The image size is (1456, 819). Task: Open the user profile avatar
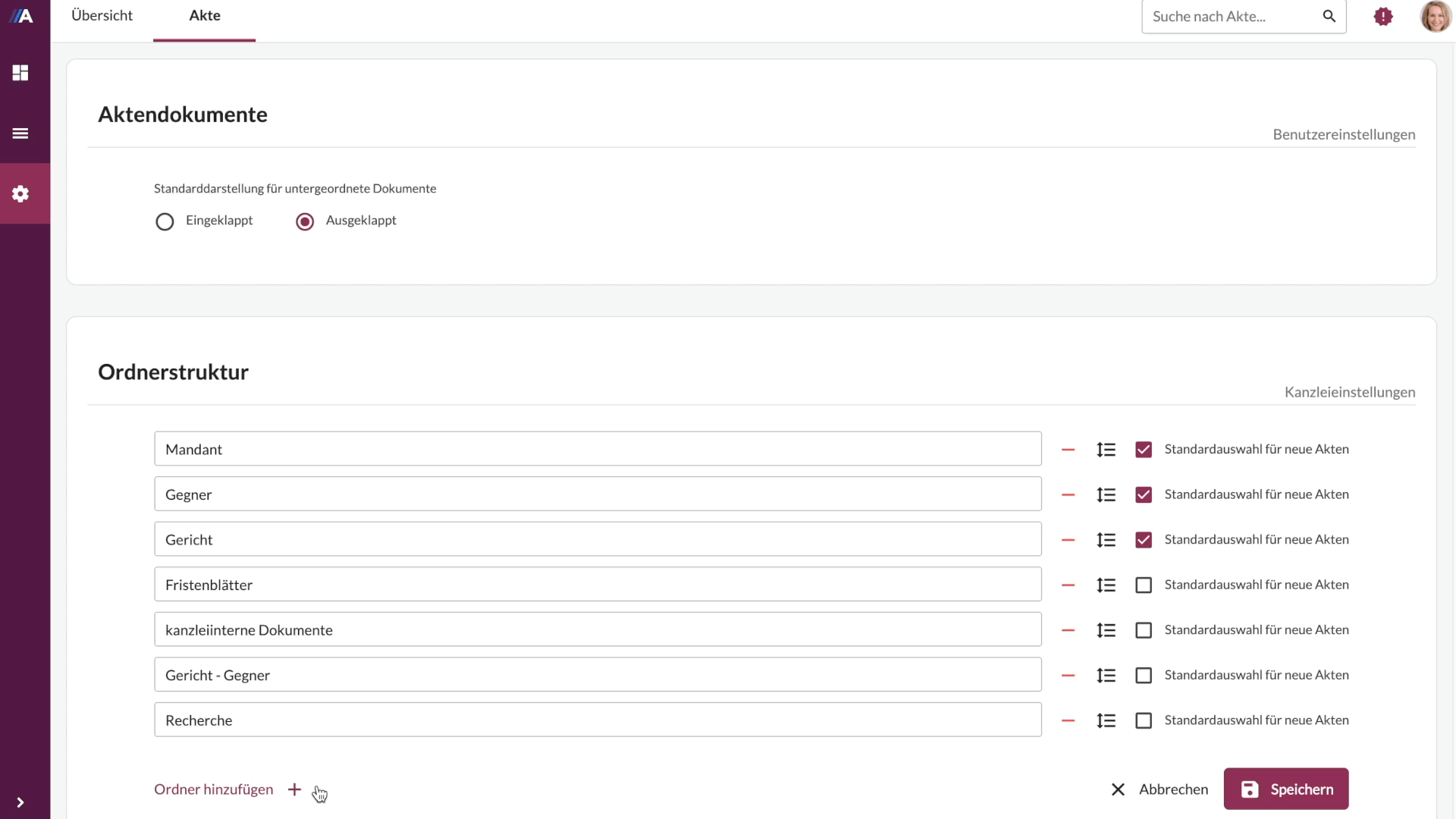tap(1436, 16)
